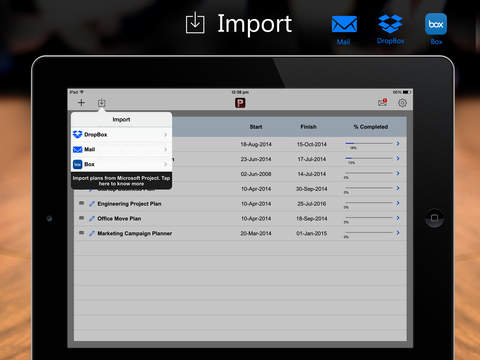
Task: Open details chevron for 30-Sep-2014 finish row
Action: 398,188
